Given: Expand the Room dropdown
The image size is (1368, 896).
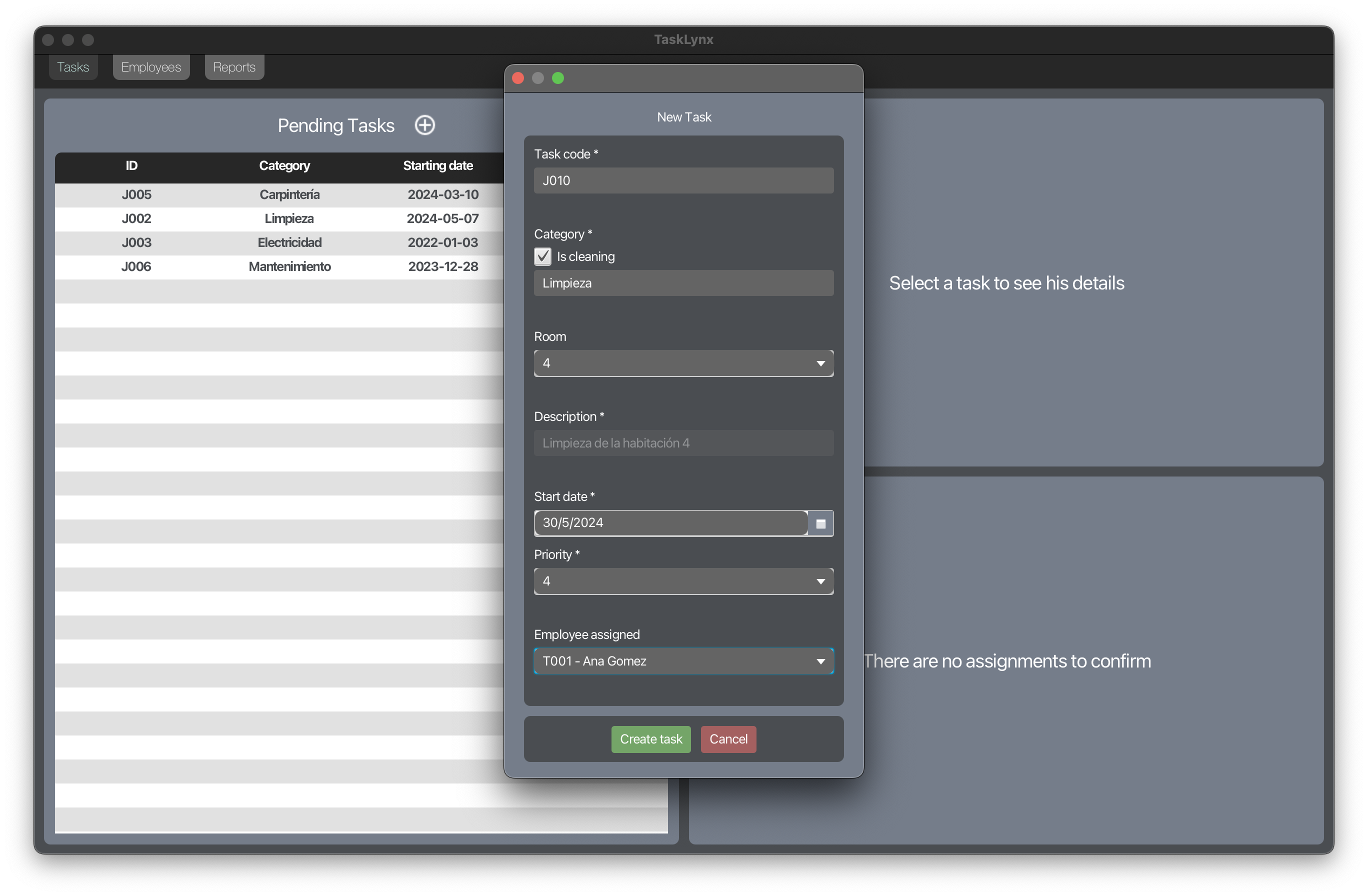Looking at the screenshot, I should pos(683,363).
